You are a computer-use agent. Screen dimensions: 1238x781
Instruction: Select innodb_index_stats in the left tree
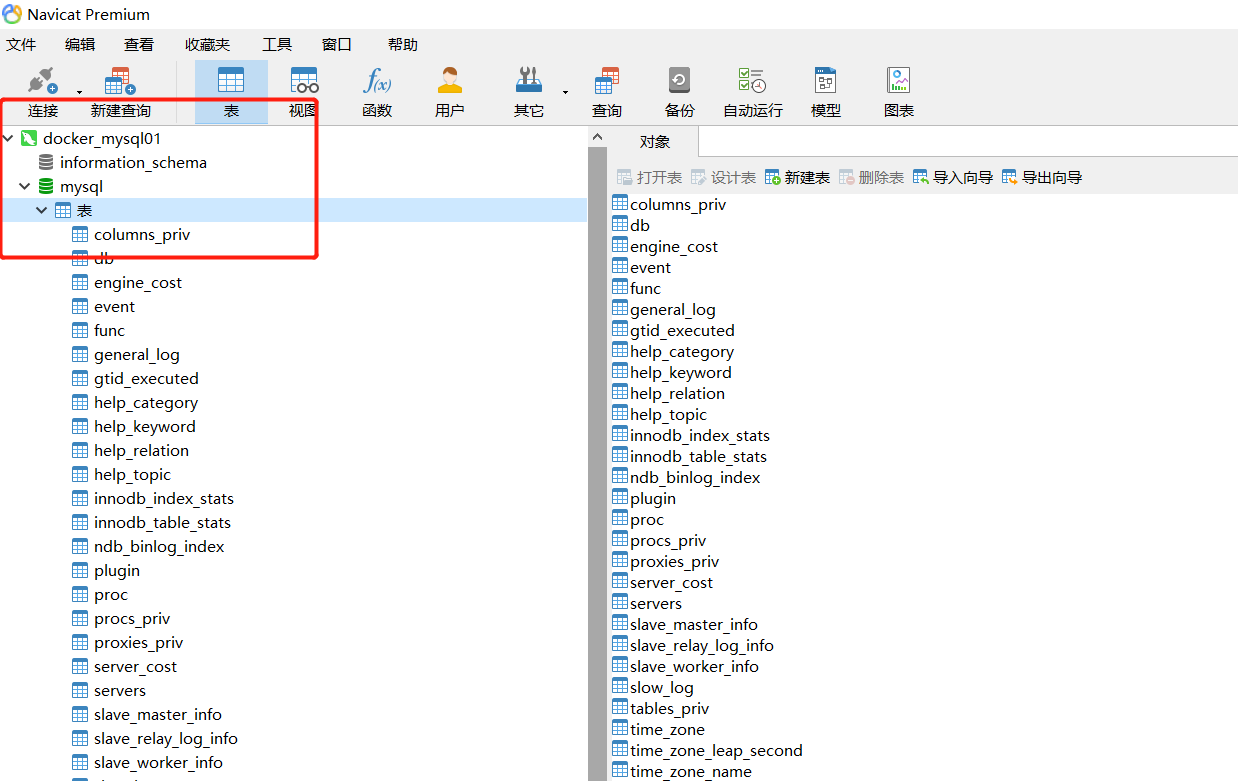coord(163,498)
